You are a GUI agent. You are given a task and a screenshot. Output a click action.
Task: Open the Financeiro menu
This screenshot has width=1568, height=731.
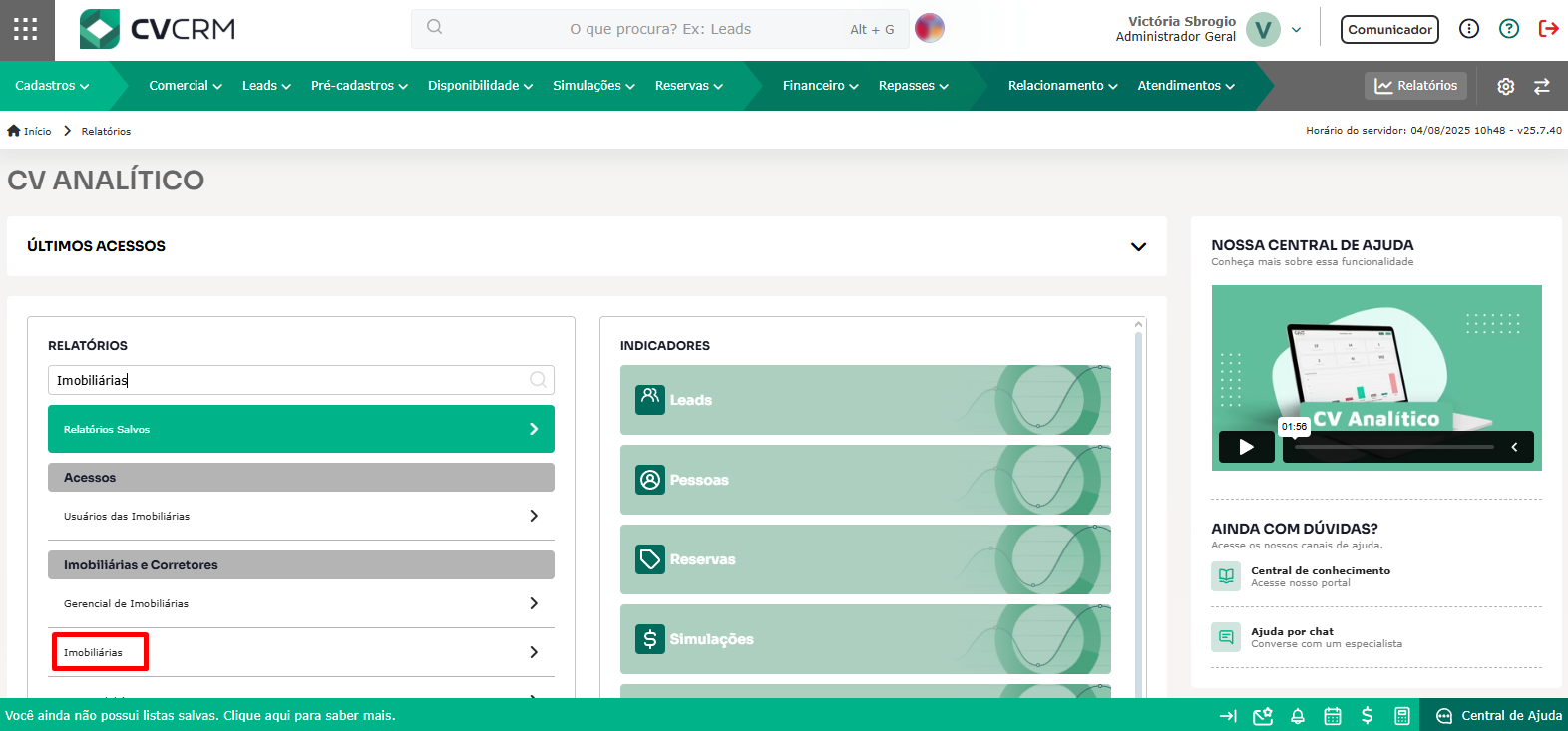pos(820,86)
